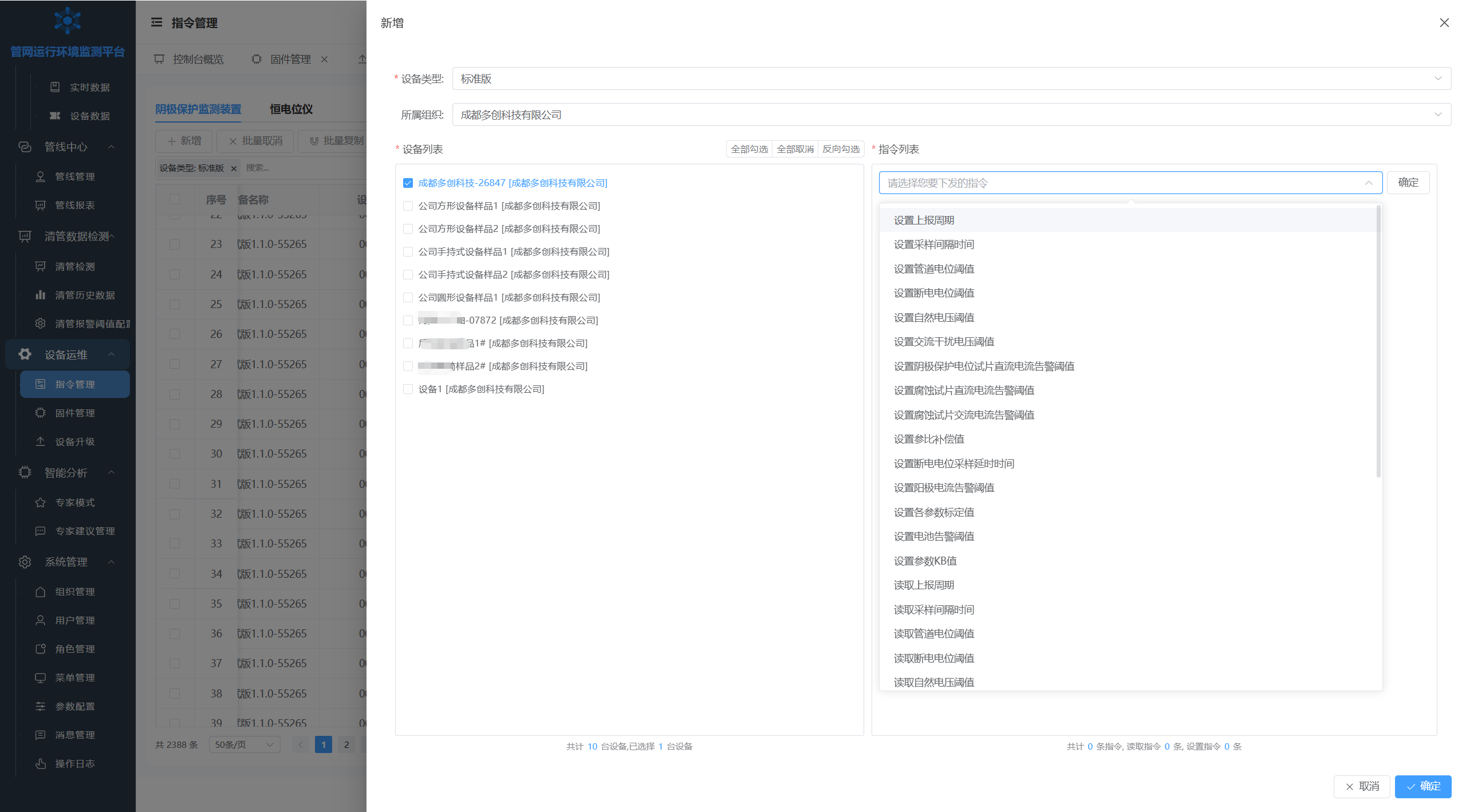Uncheck device 成都多创科技-26847
The width and height of the screenshot is (1466, 812).
coord(408,183)
